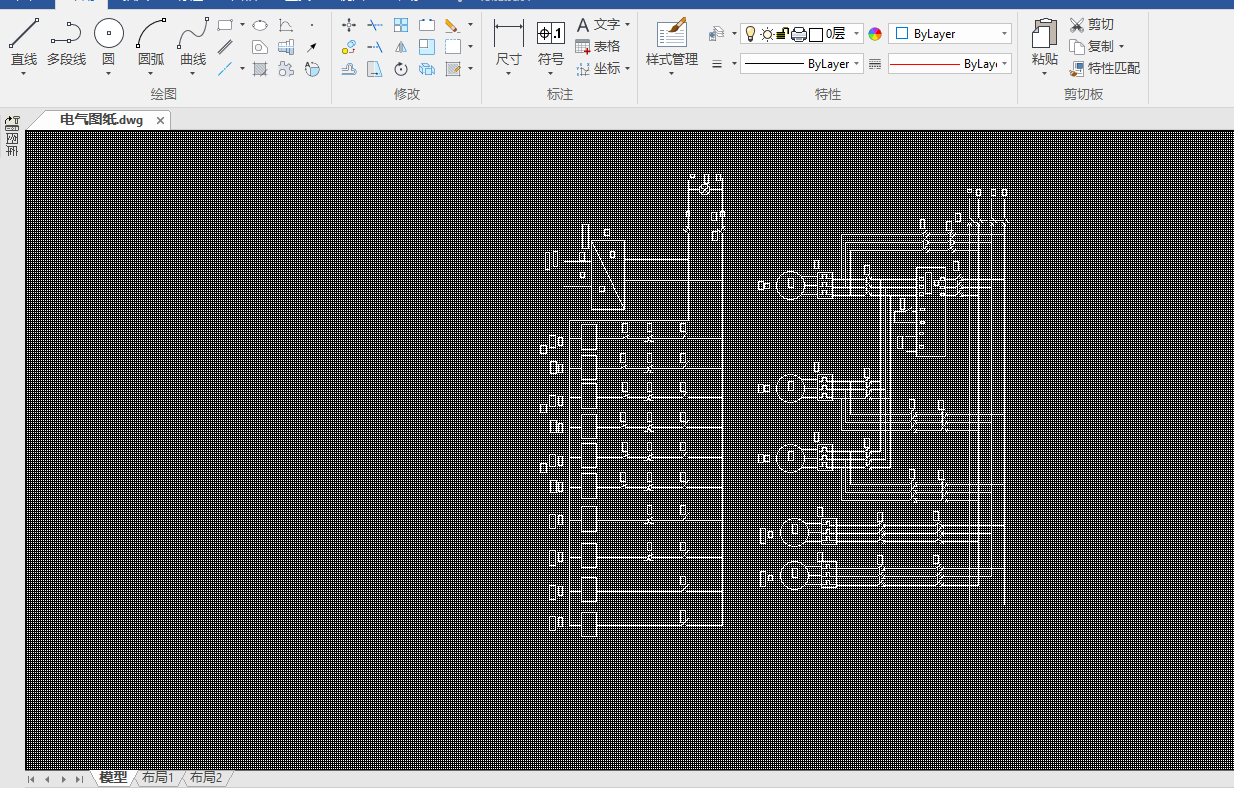This screenshot has height=788, width=1234.
Task: Click the 样式管理 style manager button
Action: click(671, 42)
